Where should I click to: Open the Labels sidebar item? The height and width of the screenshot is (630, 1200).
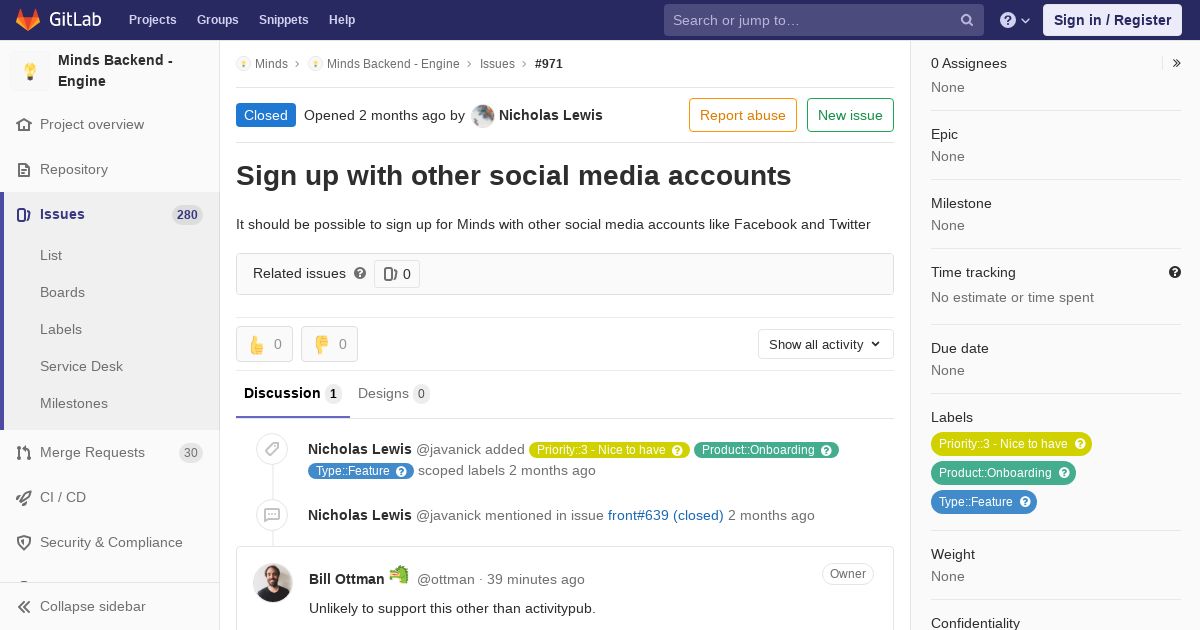tap(61, 329)
